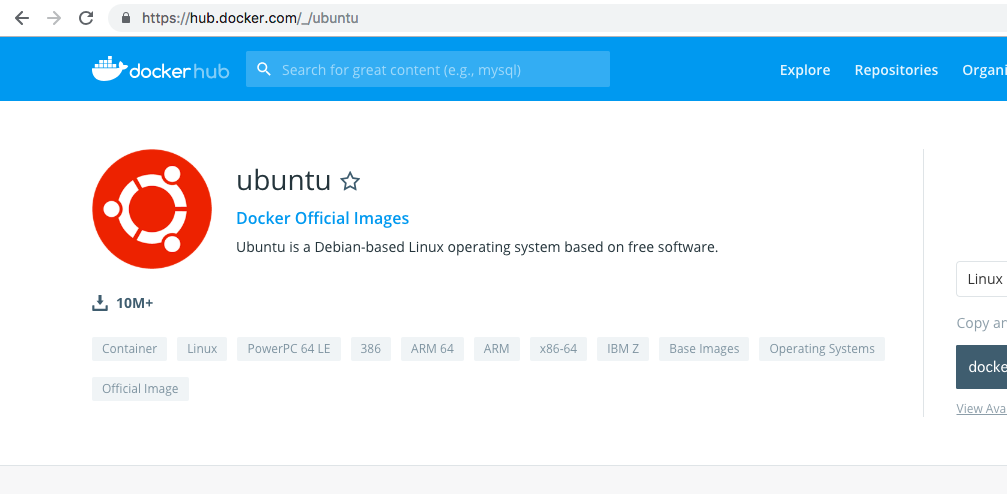
Task: Click the Base Images tag
Action: coord(704,349)
